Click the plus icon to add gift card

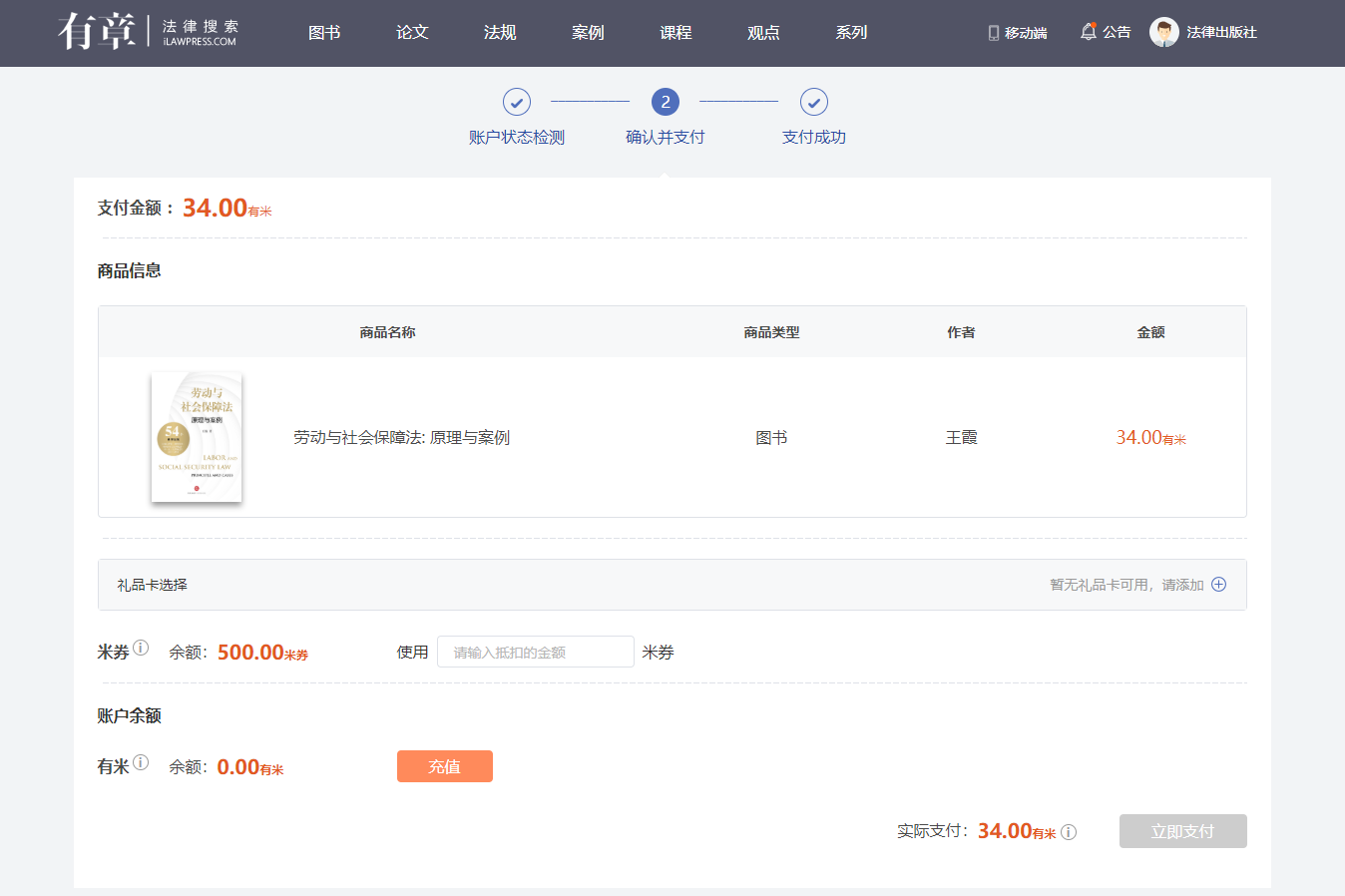tap(1218, 585)
